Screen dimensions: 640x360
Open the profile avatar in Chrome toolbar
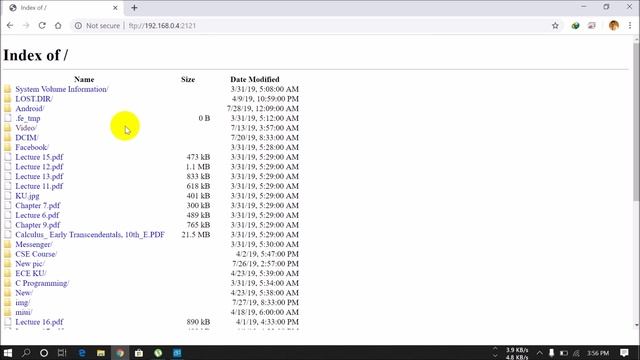613,25
